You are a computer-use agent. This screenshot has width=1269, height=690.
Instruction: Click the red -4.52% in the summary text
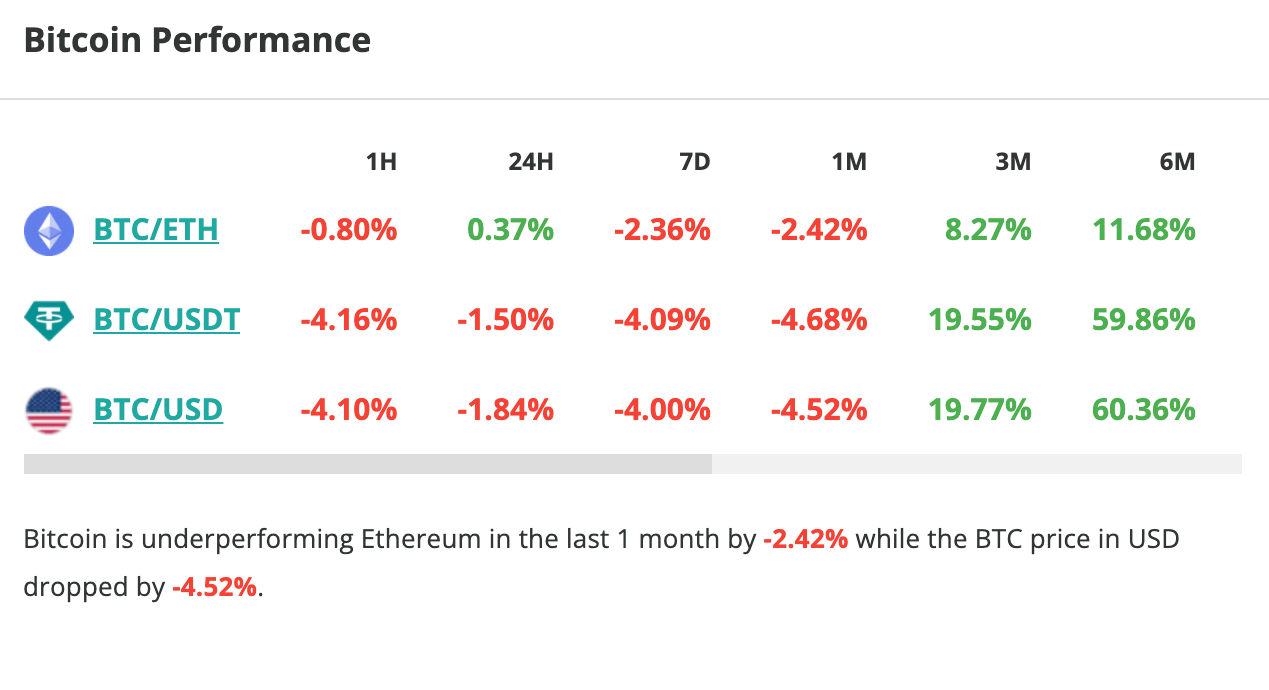215,587
